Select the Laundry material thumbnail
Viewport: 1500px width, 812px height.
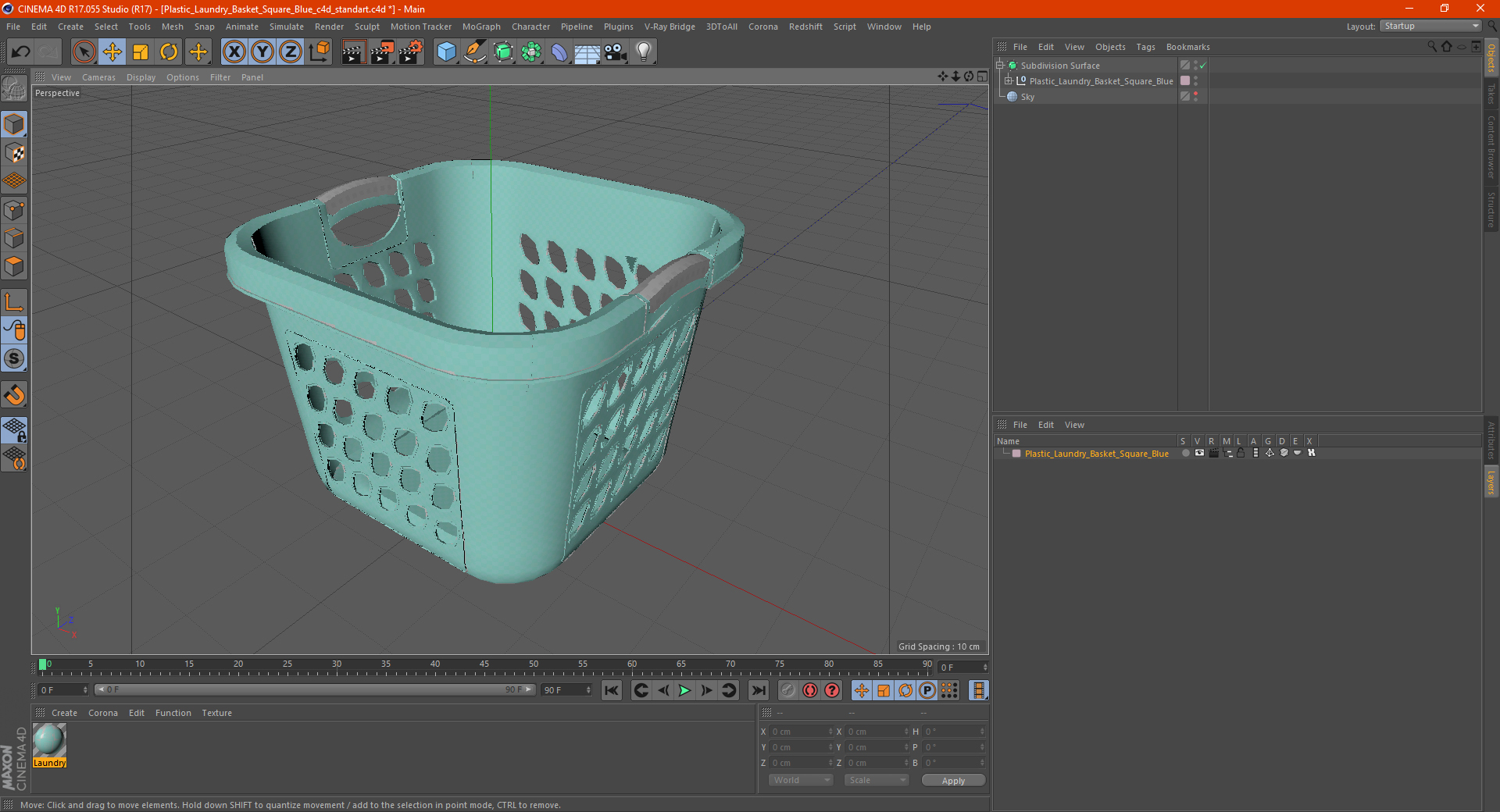(x=49, y=746)
